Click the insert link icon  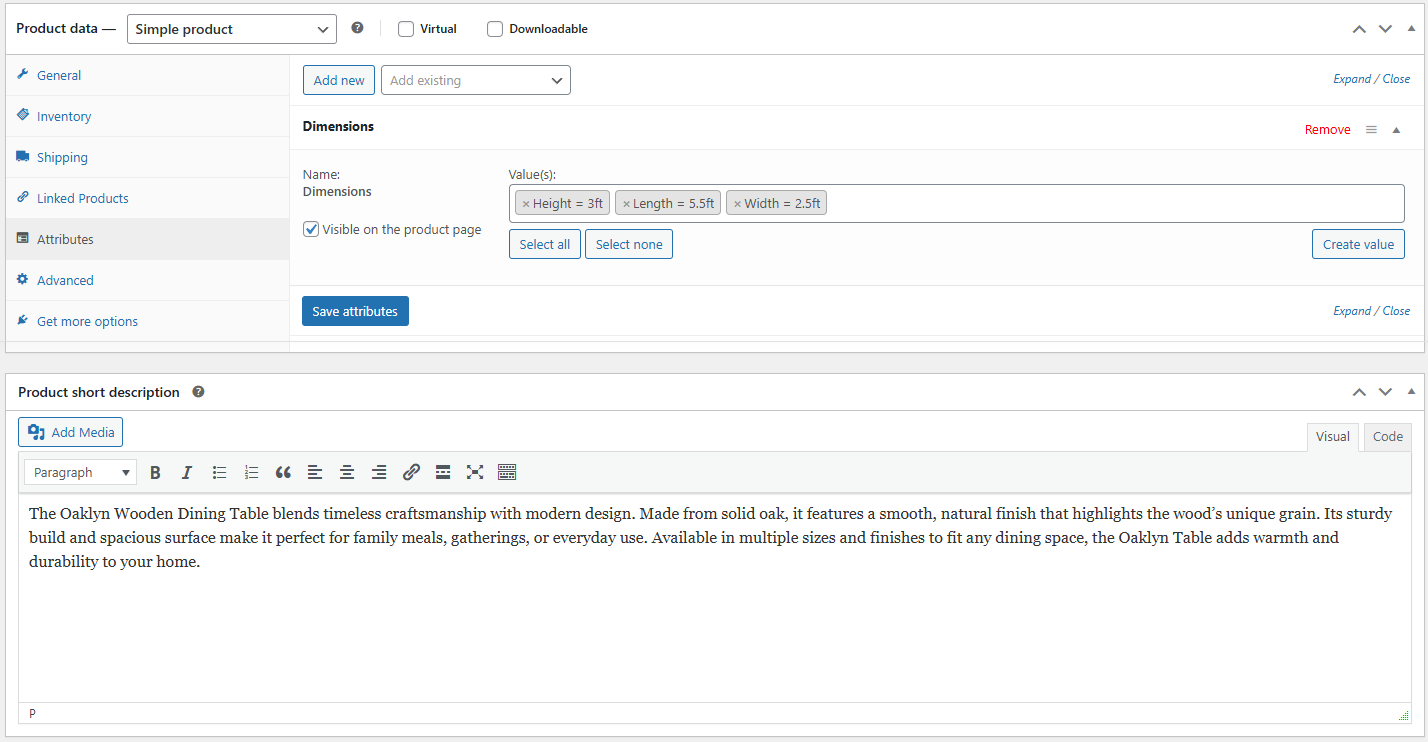coord(411,473)
